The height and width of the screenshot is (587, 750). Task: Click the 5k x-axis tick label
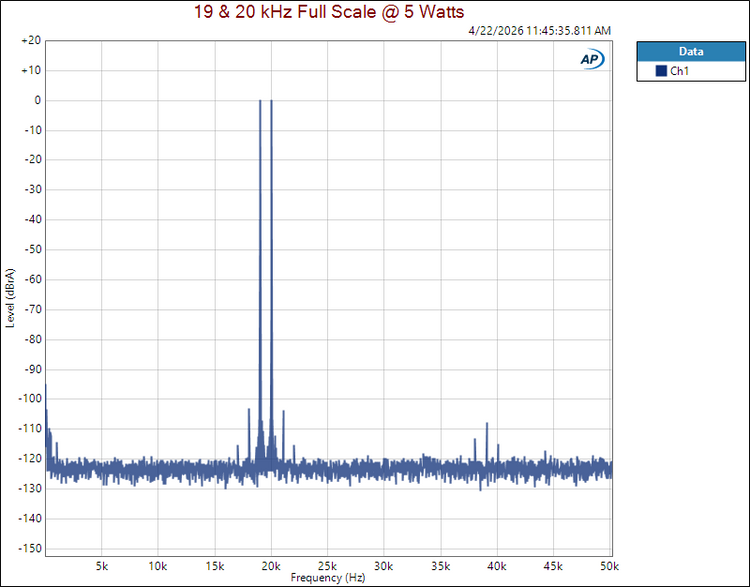tap(101, 566)
